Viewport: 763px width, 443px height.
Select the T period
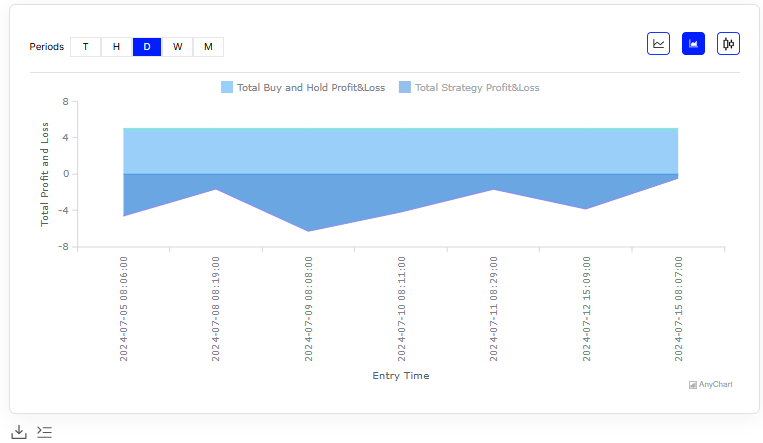[85, 47]
